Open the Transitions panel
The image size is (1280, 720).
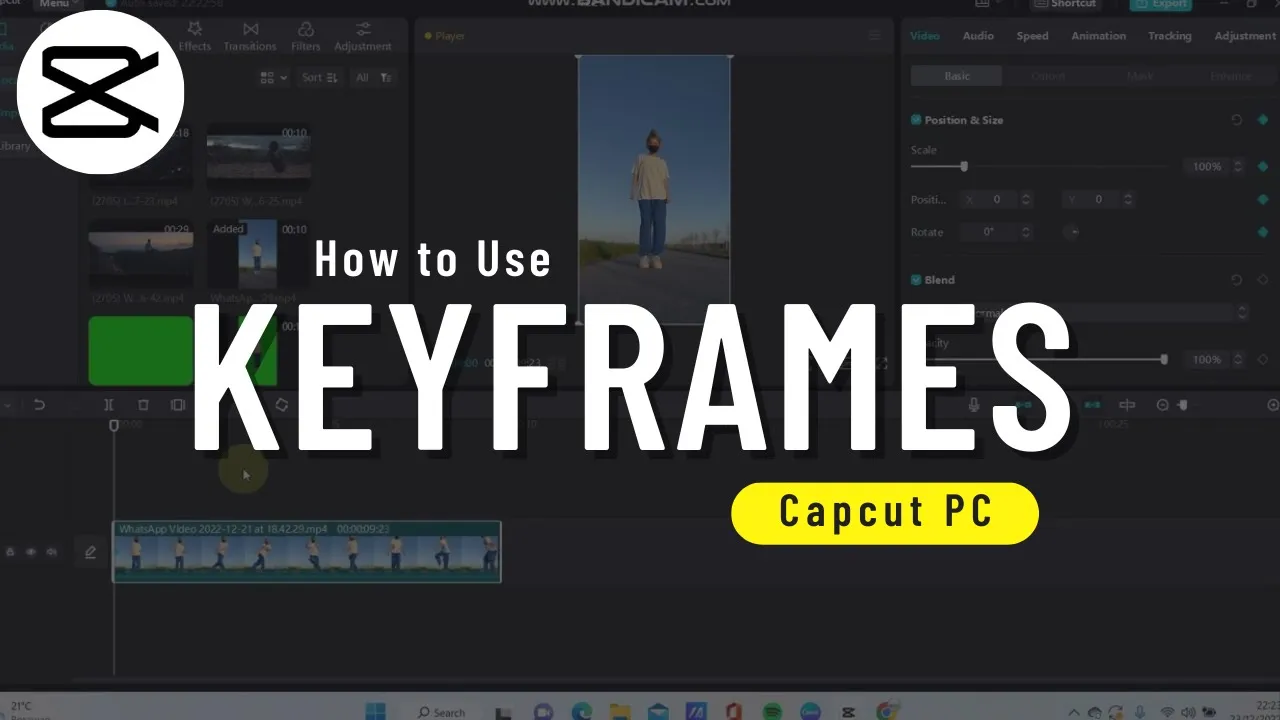coord(250,36)
